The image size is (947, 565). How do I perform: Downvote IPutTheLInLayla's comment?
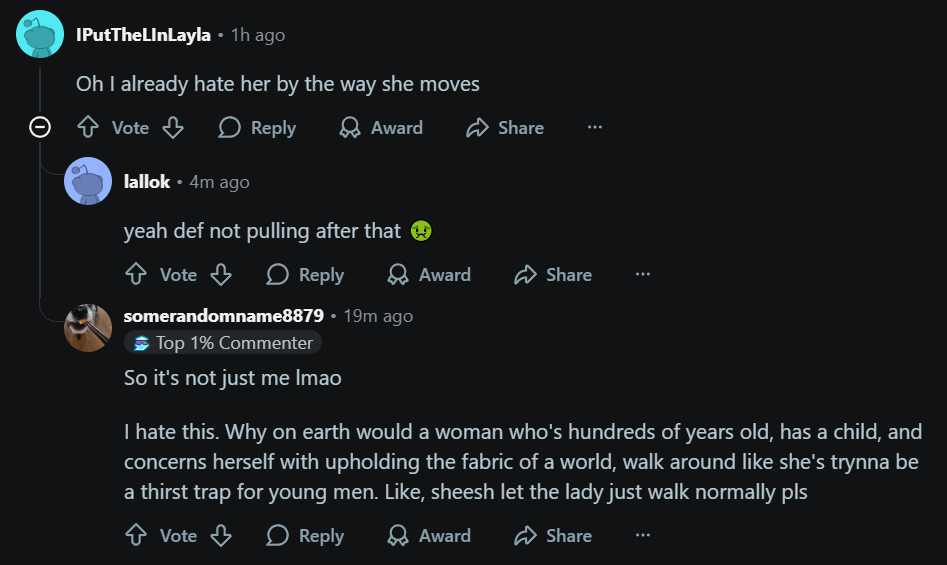[173, 128]
